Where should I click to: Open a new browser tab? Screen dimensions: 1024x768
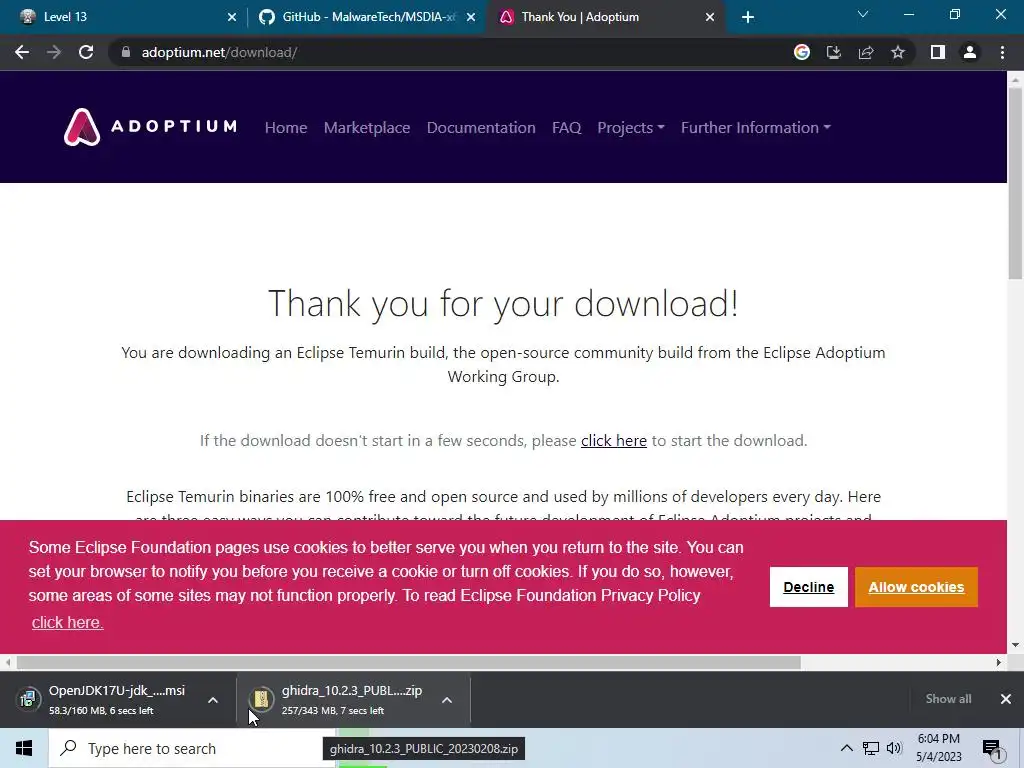click(748, 18)
